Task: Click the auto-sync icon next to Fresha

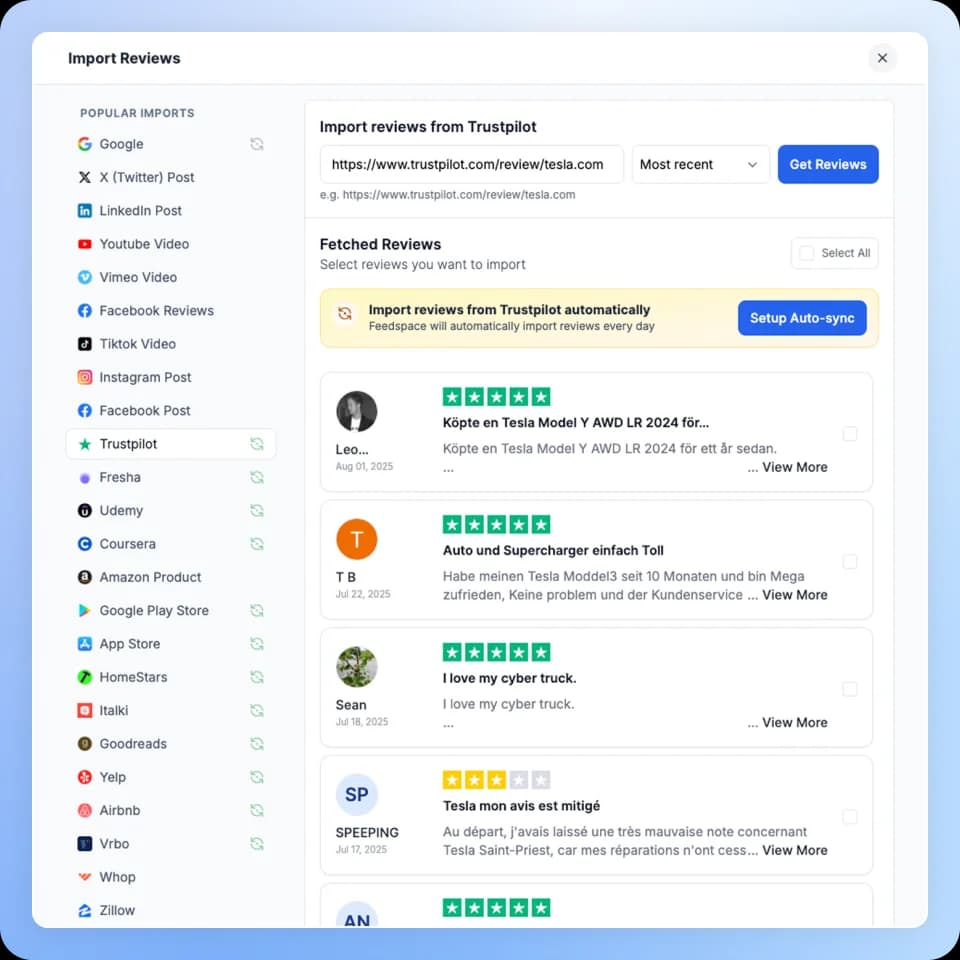Action: coord(257,478)
